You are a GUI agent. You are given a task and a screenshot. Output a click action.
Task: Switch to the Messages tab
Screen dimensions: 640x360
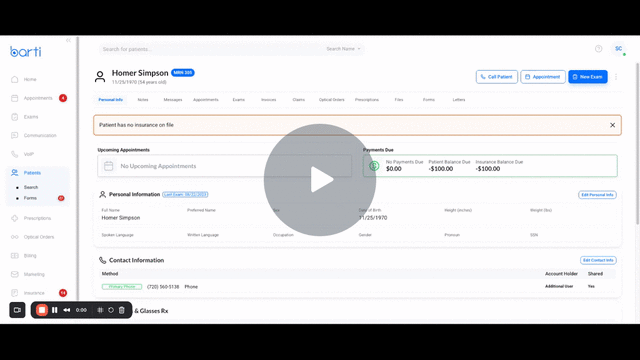(173, 100)
